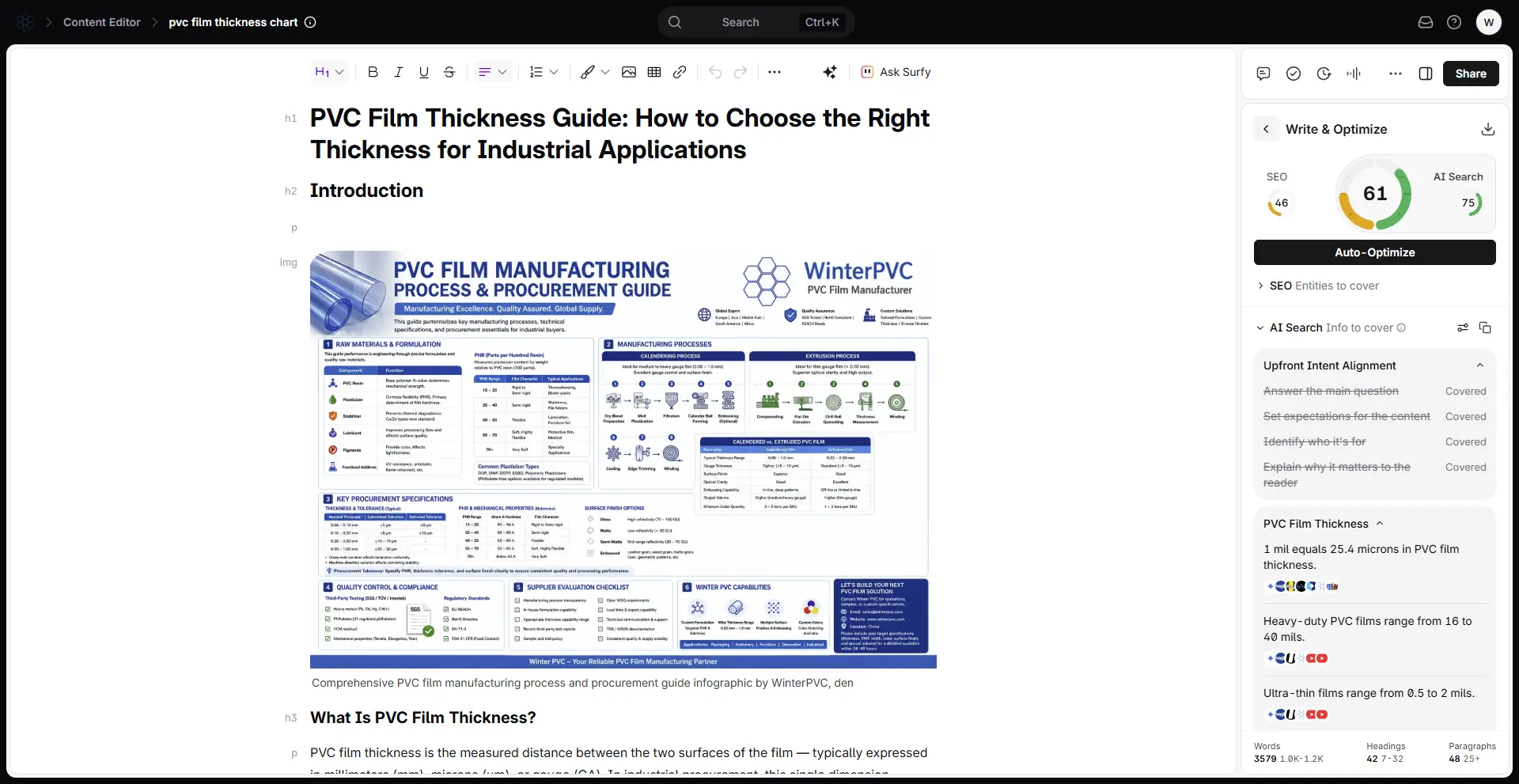
Task: Copy the AI Search info to cover
Action: point(1485,328)
